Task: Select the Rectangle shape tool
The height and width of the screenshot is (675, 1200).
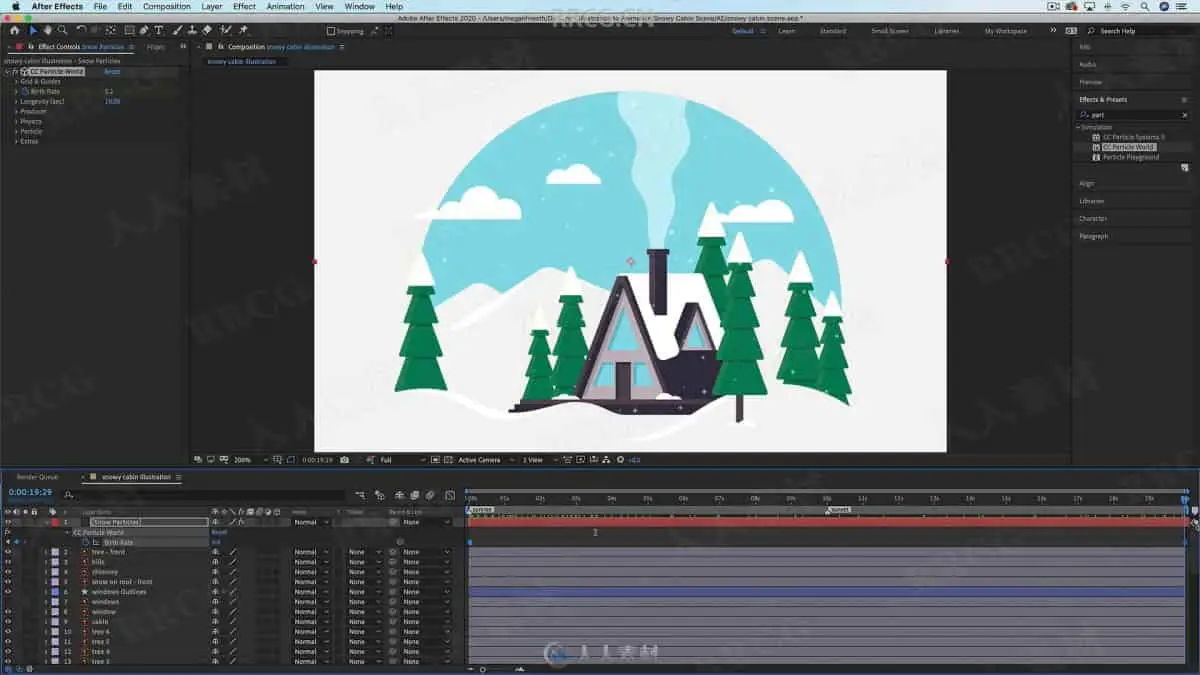Action: pyautogui.click(x=128, y=31)
